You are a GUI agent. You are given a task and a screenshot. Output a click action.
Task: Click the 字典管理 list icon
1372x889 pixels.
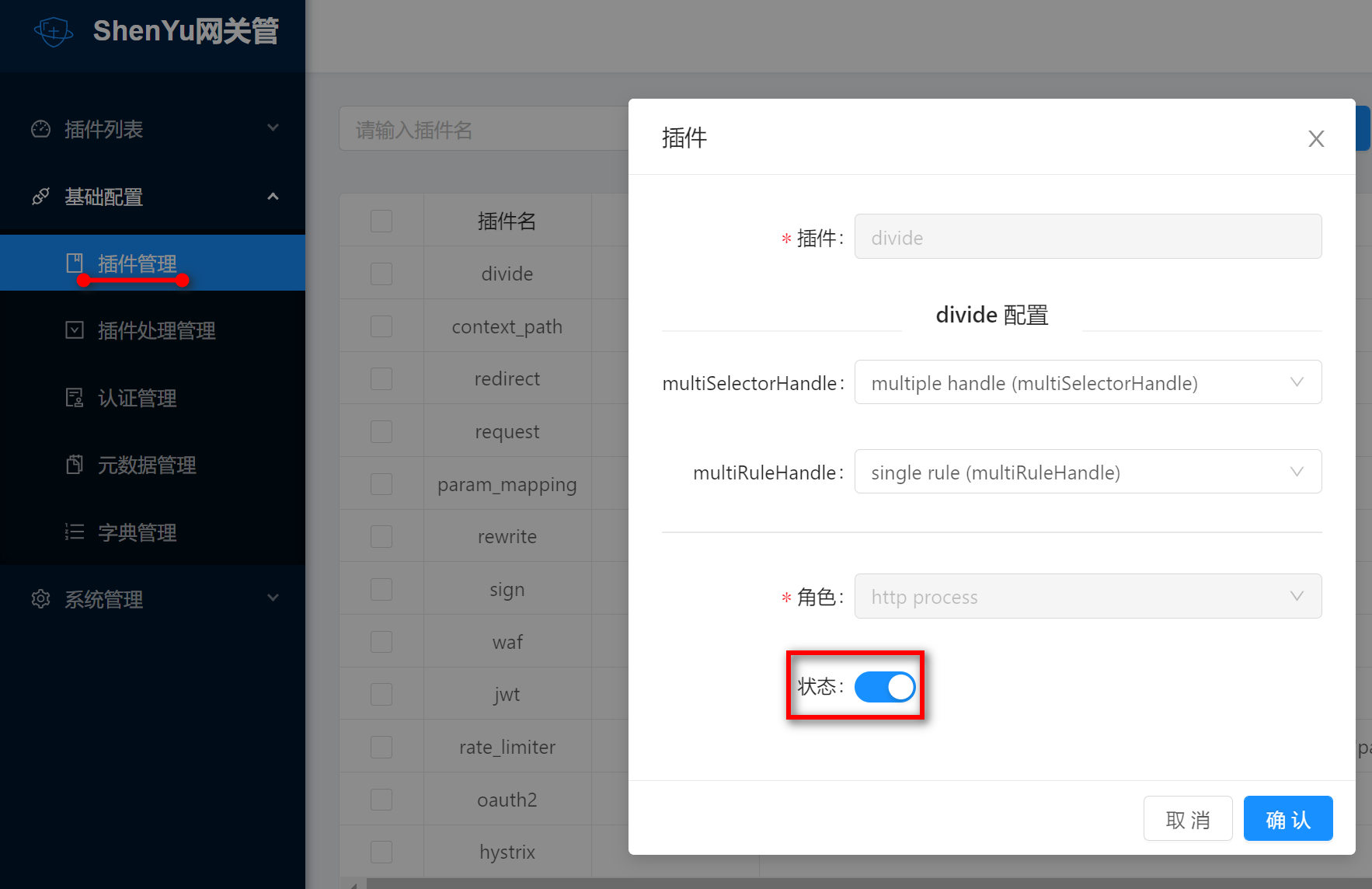click(x=75, y=532)
